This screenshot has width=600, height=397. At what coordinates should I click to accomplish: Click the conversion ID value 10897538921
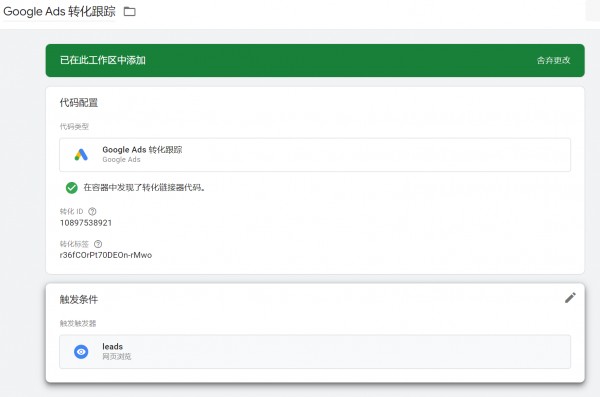pos(86,223)
